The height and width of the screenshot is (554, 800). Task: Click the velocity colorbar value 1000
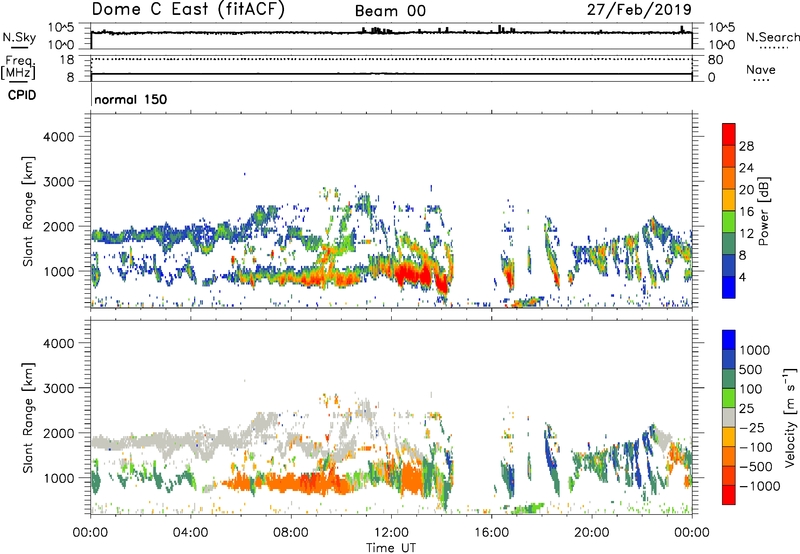pos(755,350)
